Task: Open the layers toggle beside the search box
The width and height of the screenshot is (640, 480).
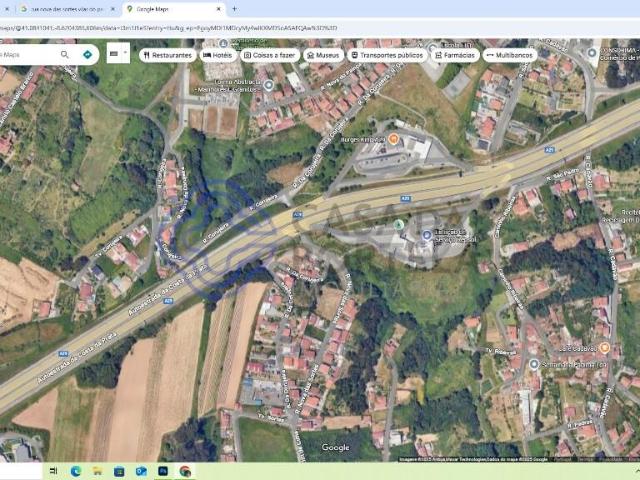Action: click(118, 53)
